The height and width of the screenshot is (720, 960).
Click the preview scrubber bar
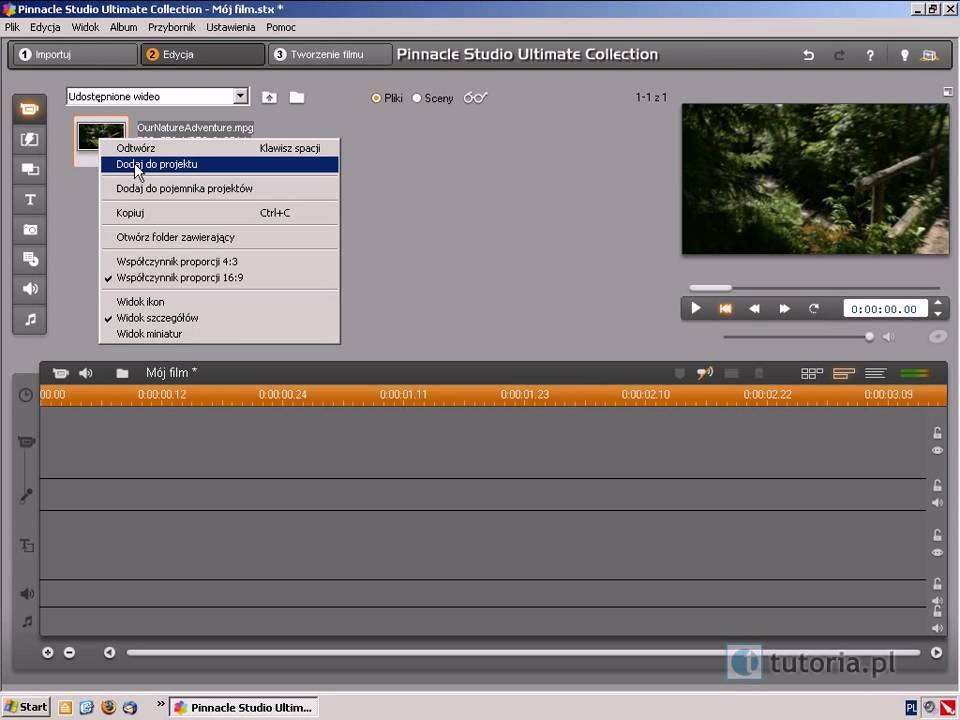click(x=814, y=288)
